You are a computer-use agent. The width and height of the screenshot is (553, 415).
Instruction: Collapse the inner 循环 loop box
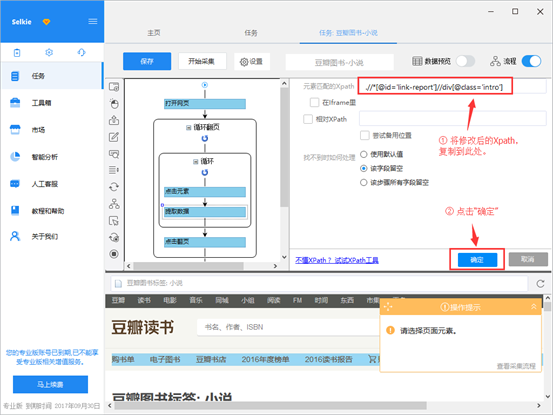coord(195,162)
